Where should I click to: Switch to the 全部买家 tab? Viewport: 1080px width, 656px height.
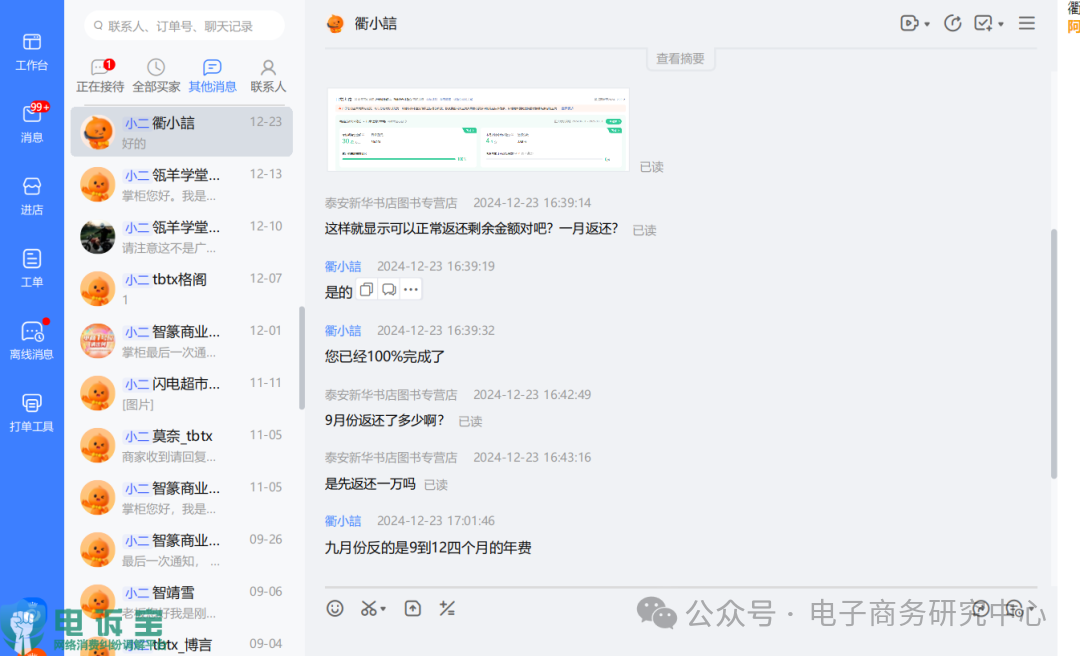(x=156, y=74)
